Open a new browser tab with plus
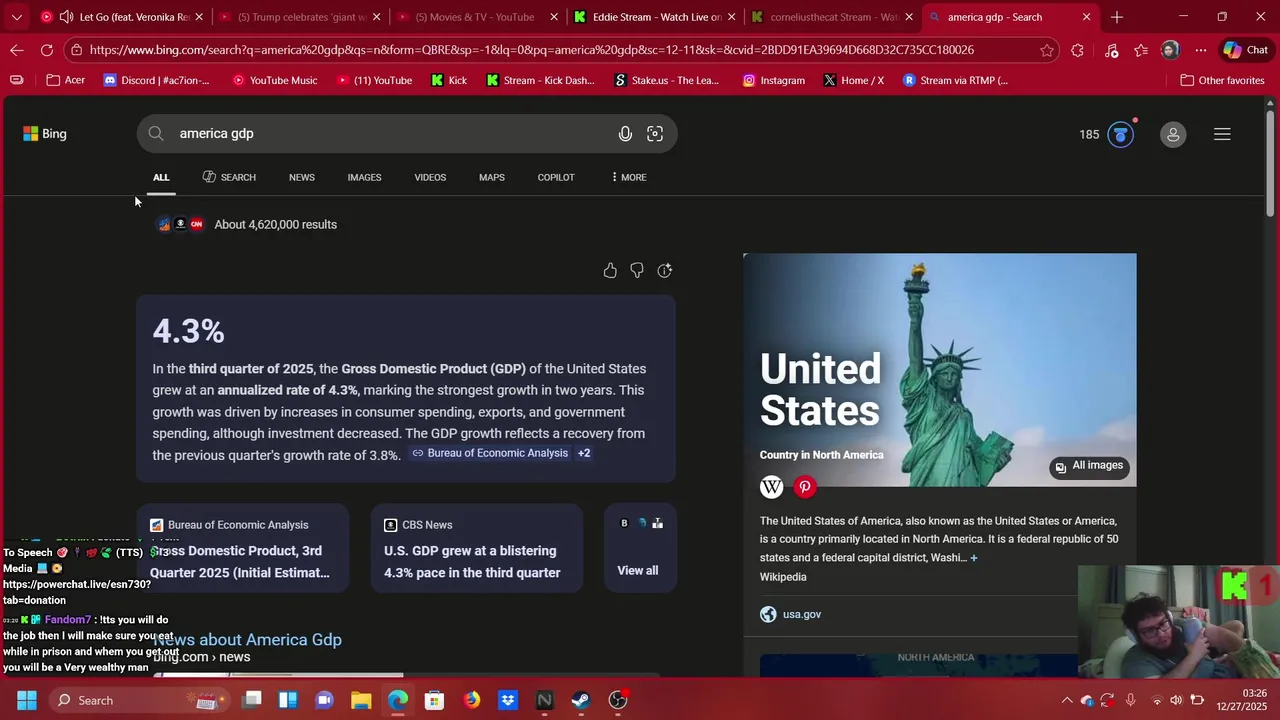Image resolution: width=1280 pixels, height=720 pixels. (1117, 17)
